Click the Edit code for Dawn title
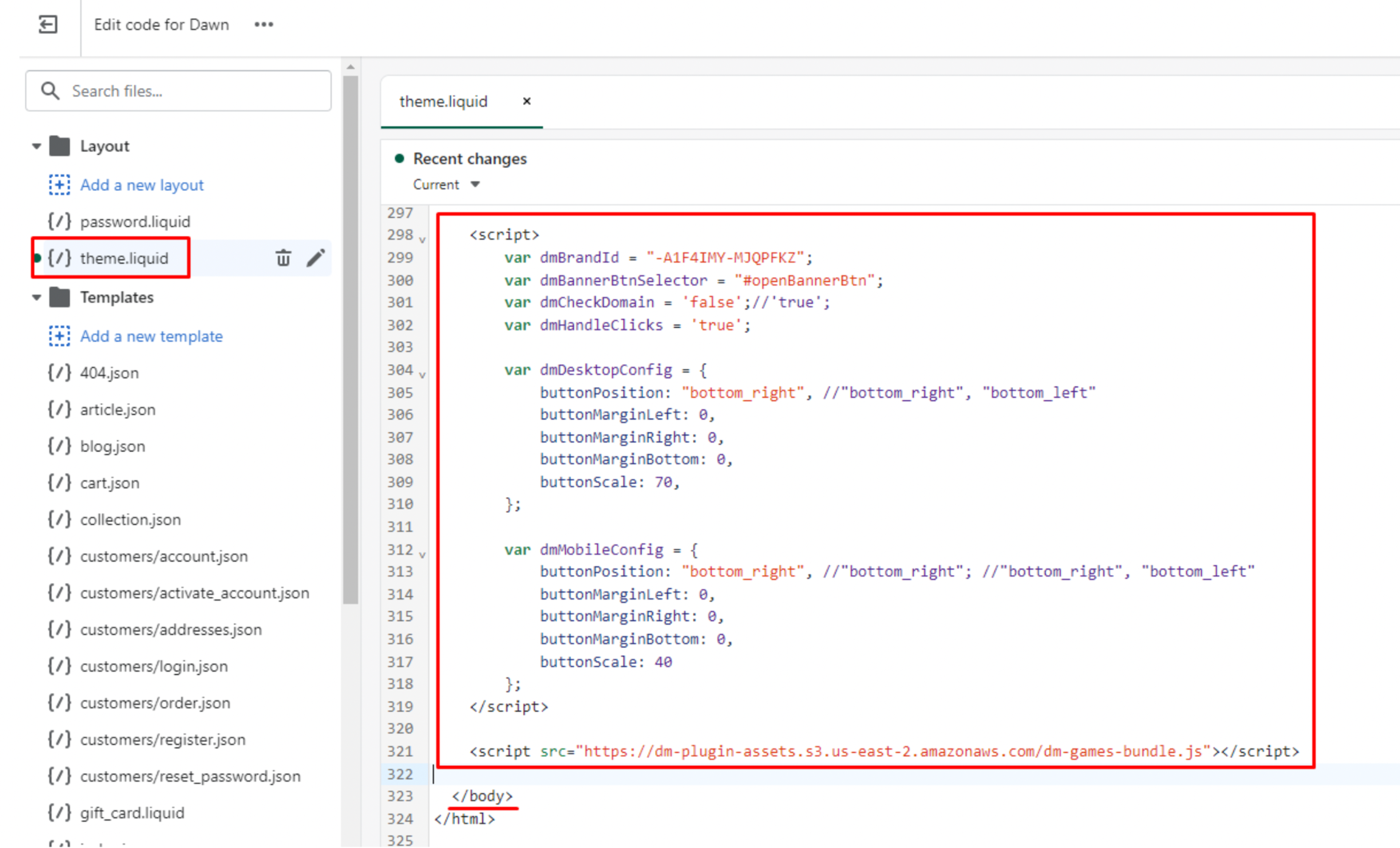 point(161,24)
